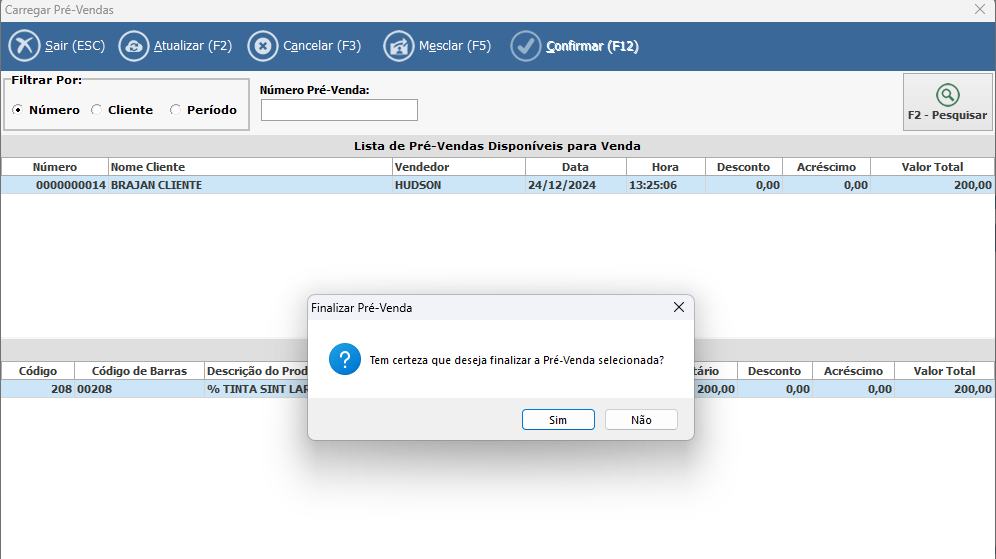The width and height of the screenshot is (996, 559).
Task: Select the Período filter radio button
Action: coord(176,110)
